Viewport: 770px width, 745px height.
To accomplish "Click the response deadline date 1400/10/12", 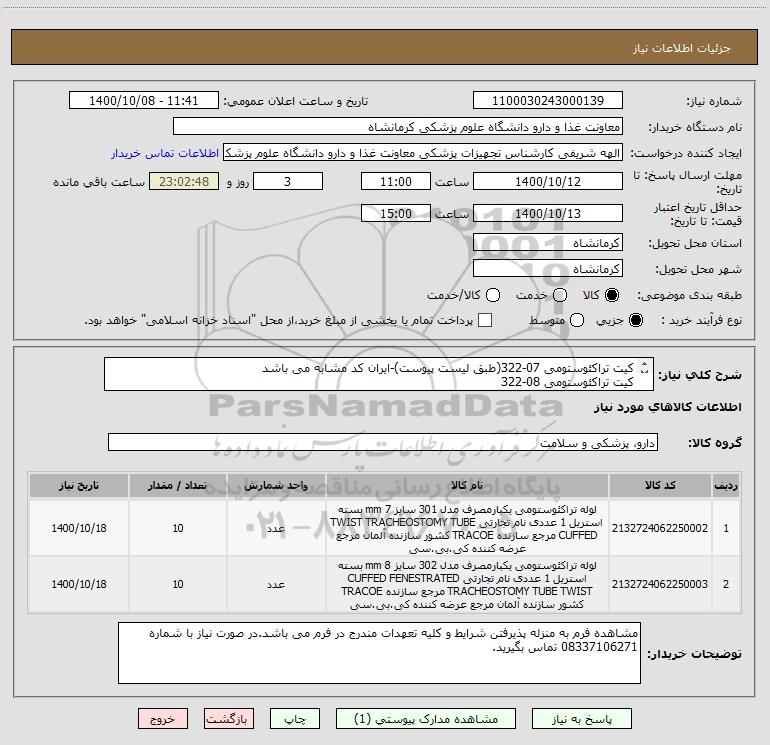I will (x=548, y=182).
